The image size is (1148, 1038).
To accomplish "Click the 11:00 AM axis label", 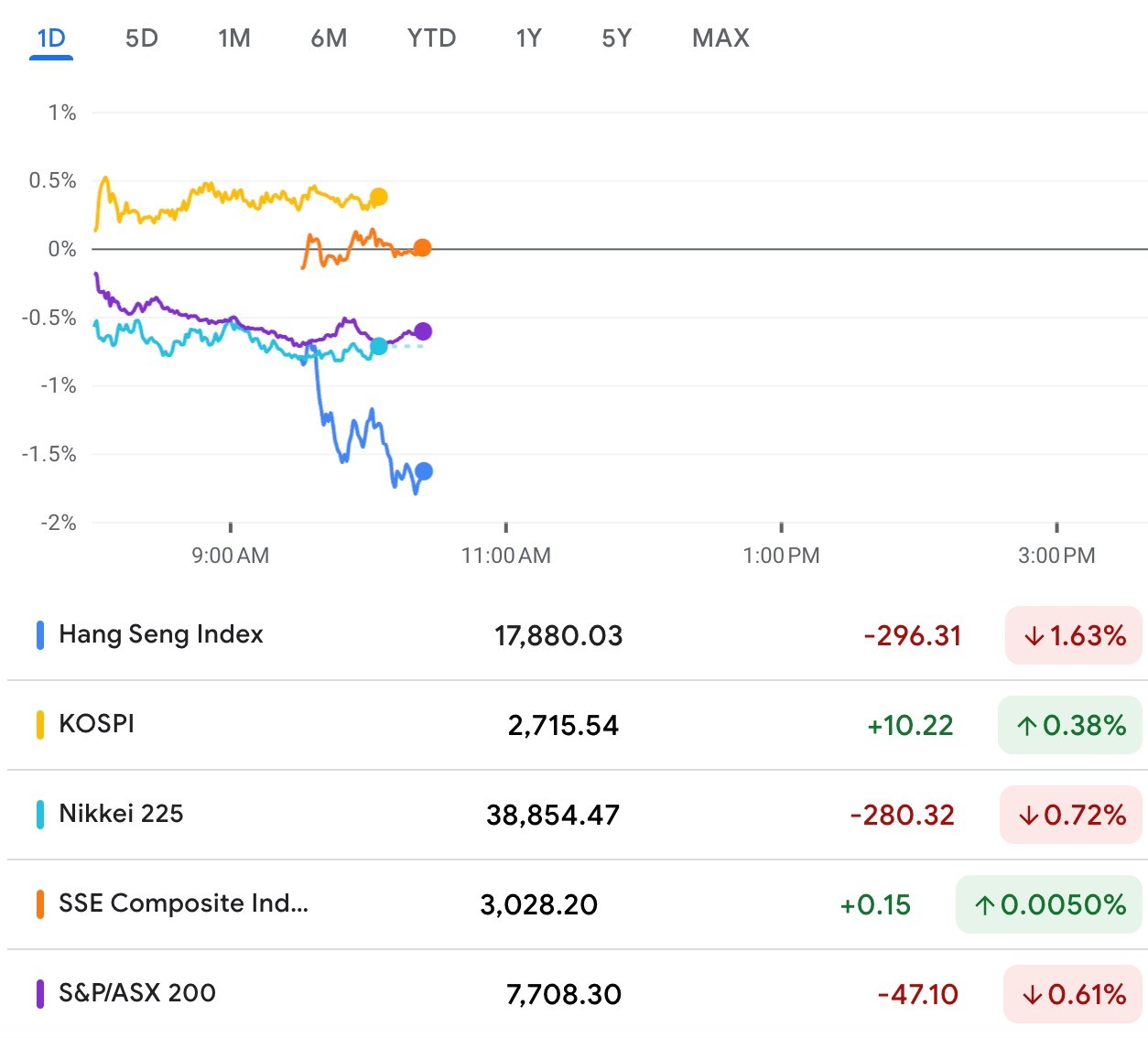I will [506, 556].
